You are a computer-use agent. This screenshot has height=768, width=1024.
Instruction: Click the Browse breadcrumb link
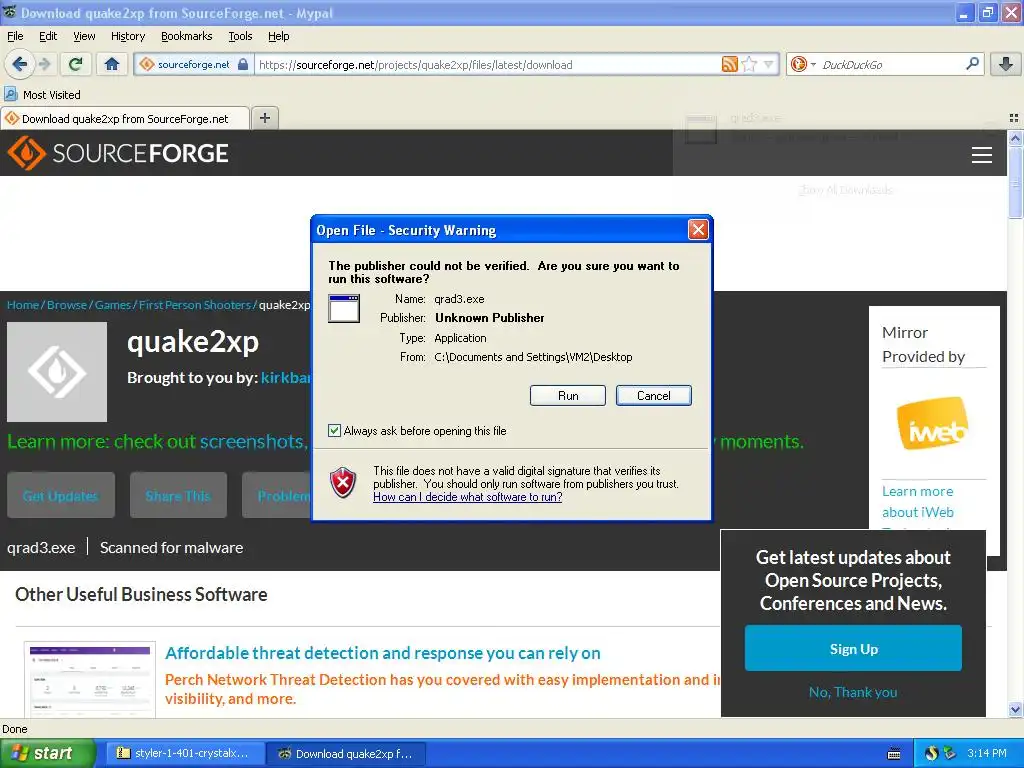pos(67,305)
